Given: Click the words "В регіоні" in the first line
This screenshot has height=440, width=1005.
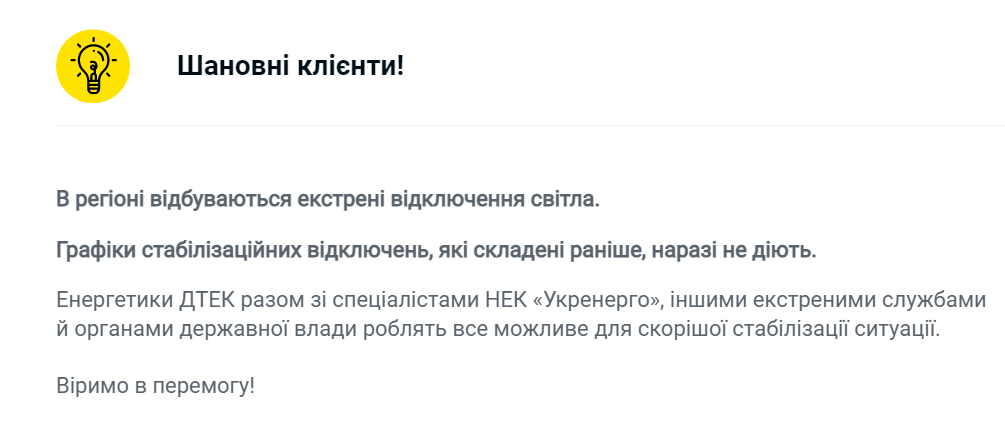Looking at the screenshot, I should 99,198.
